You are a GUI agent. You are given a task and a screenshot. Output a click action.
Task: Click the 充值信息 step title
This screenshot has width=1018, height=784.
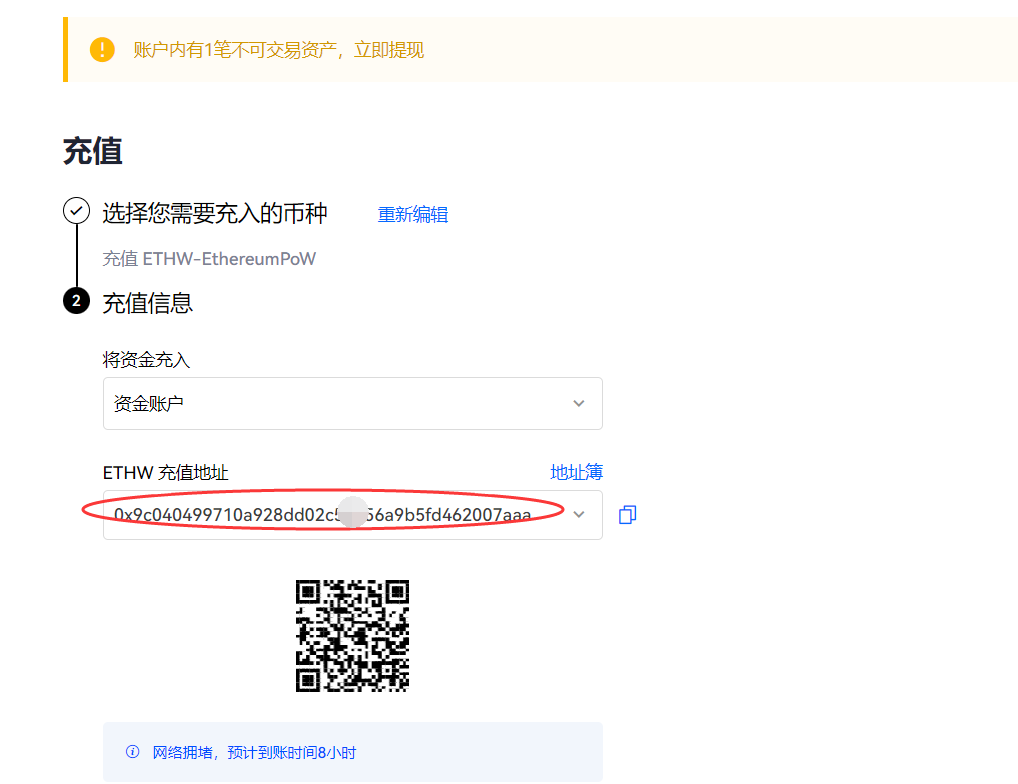pos(148,303)
